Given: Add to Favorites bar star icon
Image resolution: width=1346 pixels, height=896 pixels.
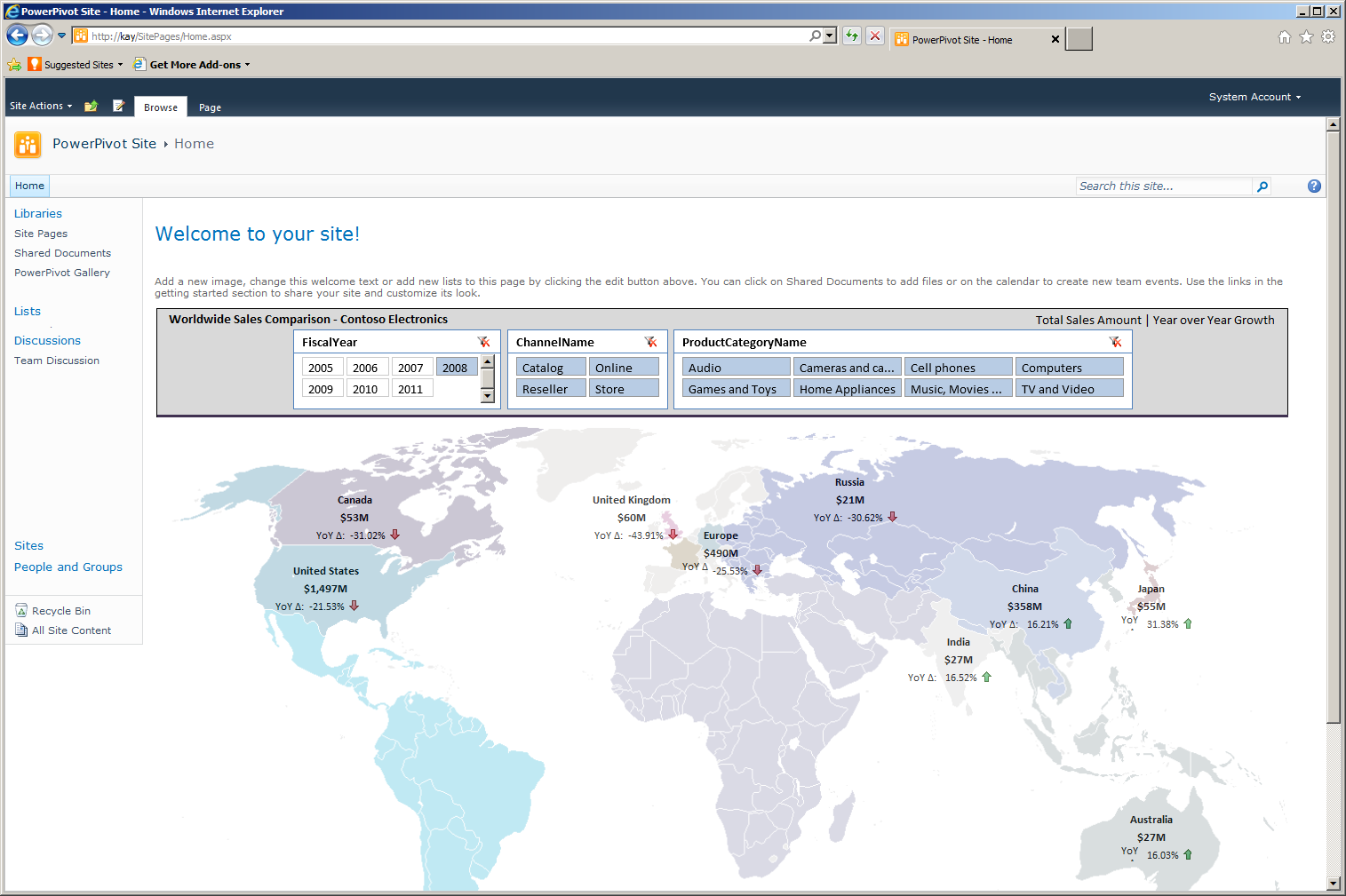Looking at the screenshot, I should (x=14, y=65).
